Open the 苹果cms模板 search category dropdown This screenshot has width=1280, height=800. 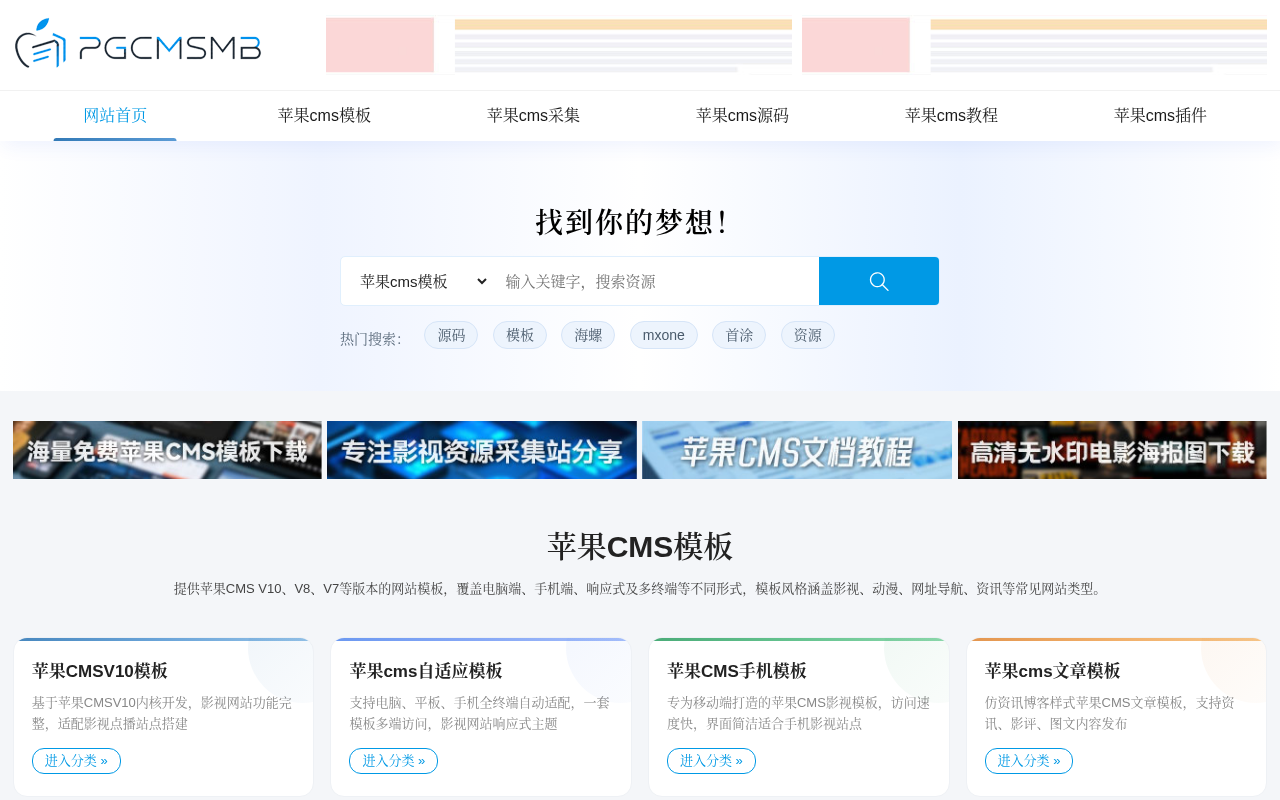tap(424, 281)
